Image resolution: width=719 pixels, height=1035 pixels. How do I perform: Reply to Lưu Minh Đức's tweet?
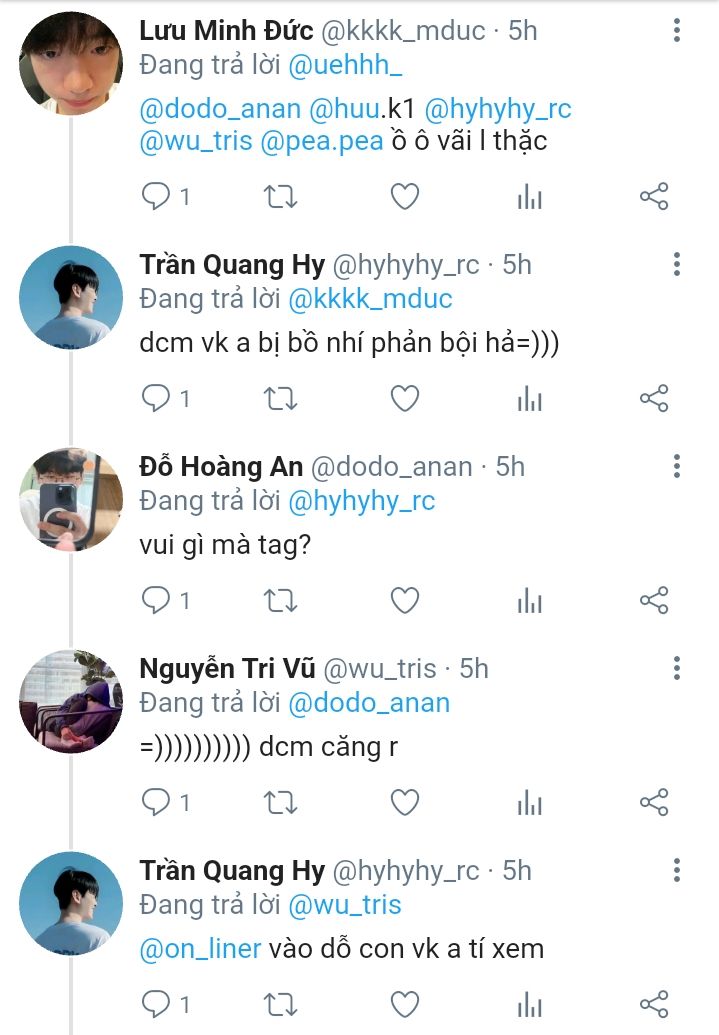pos(157,197)
